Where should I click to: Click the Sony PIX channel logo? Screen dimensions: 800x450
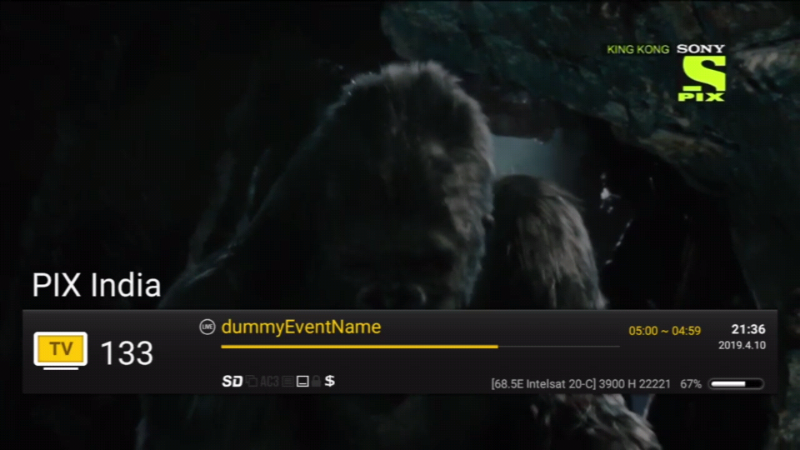[701, 72]
